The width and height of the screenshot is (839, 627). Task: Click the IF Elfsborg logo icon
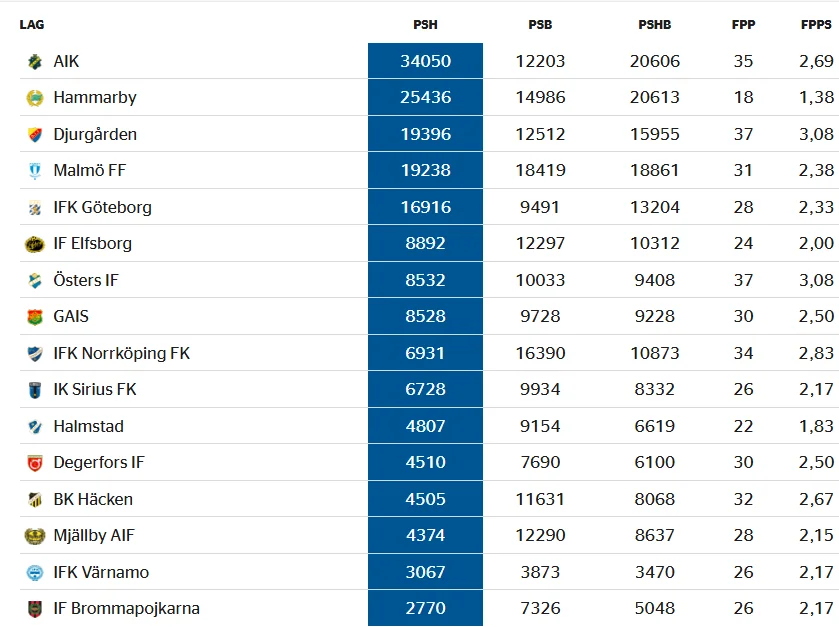[35, 244]
